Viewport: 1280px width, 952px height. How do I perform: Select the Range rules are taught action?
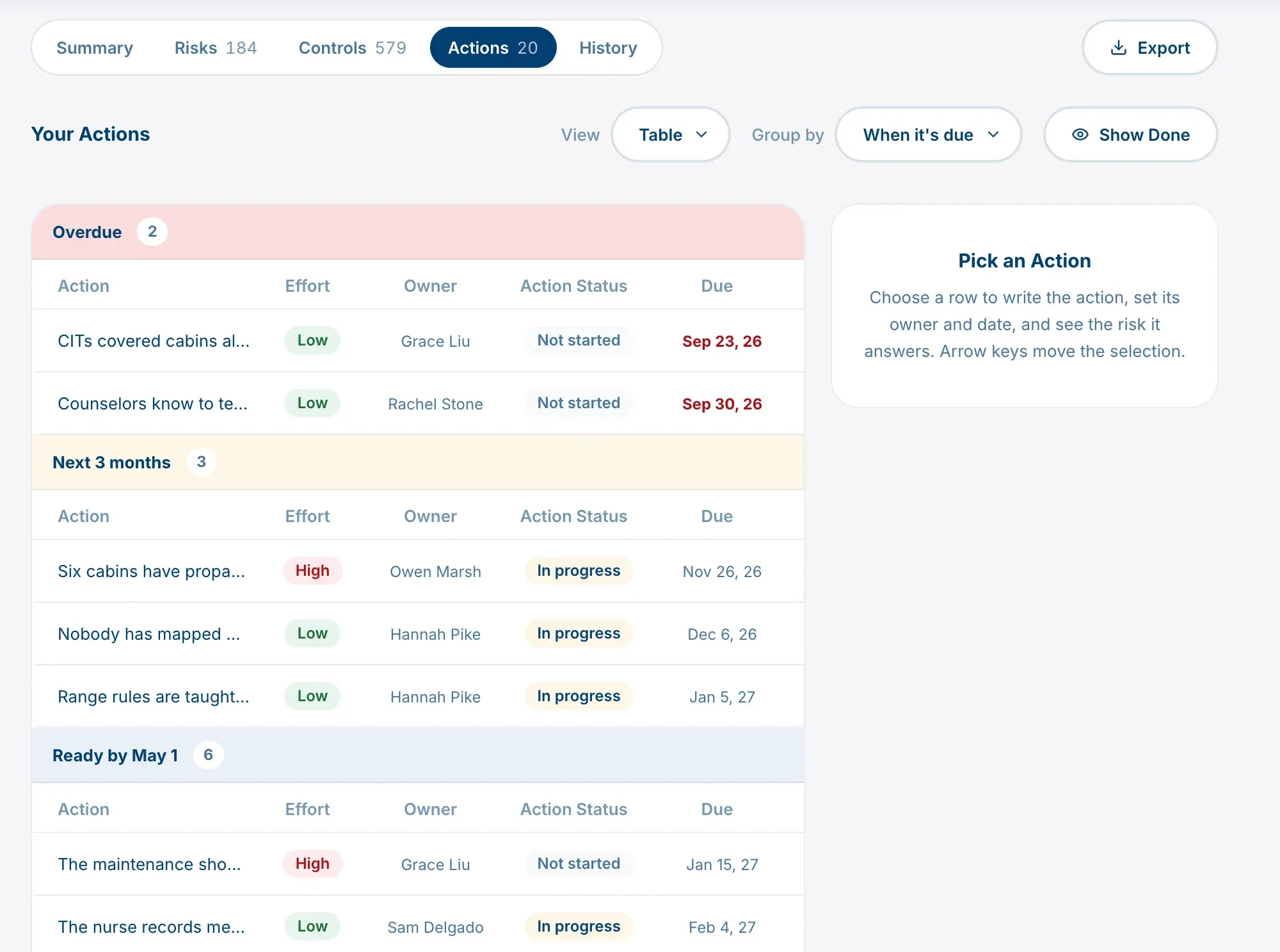pyautogui.click(x=418, y=696)
